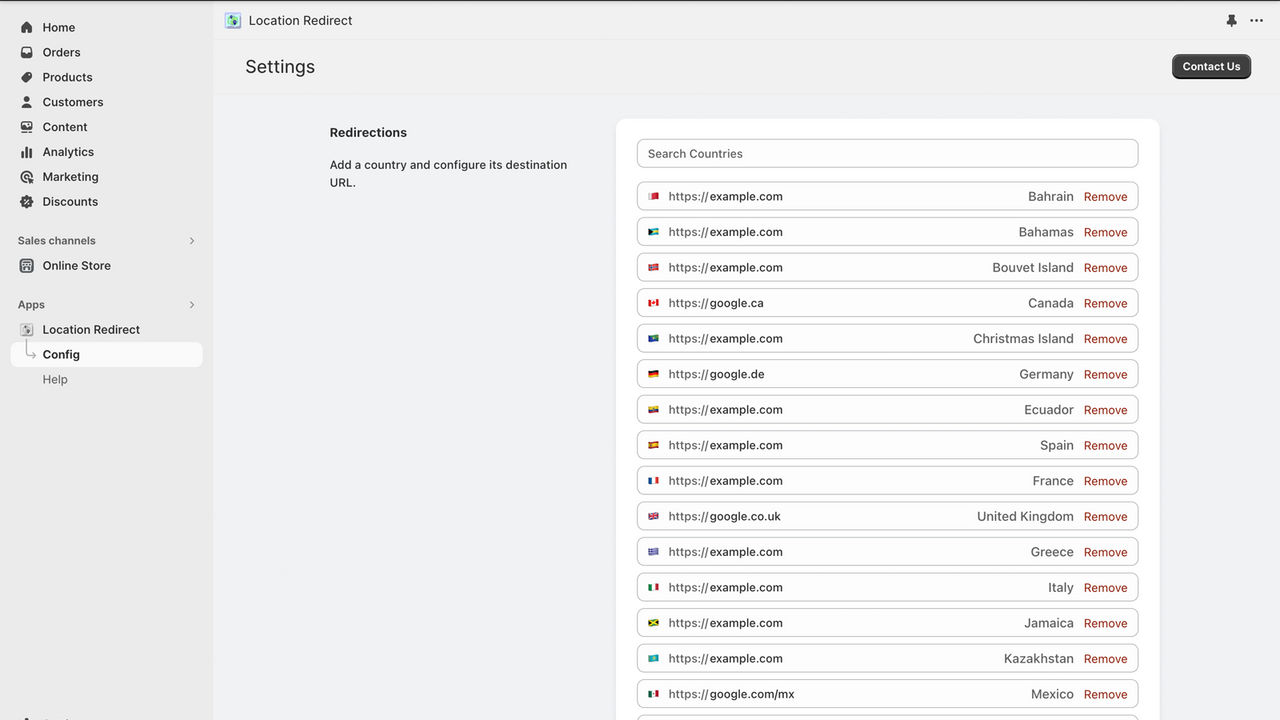Click the Jamaica flag icon
This screenshot has width=1280, height=720.
point(654,623)
